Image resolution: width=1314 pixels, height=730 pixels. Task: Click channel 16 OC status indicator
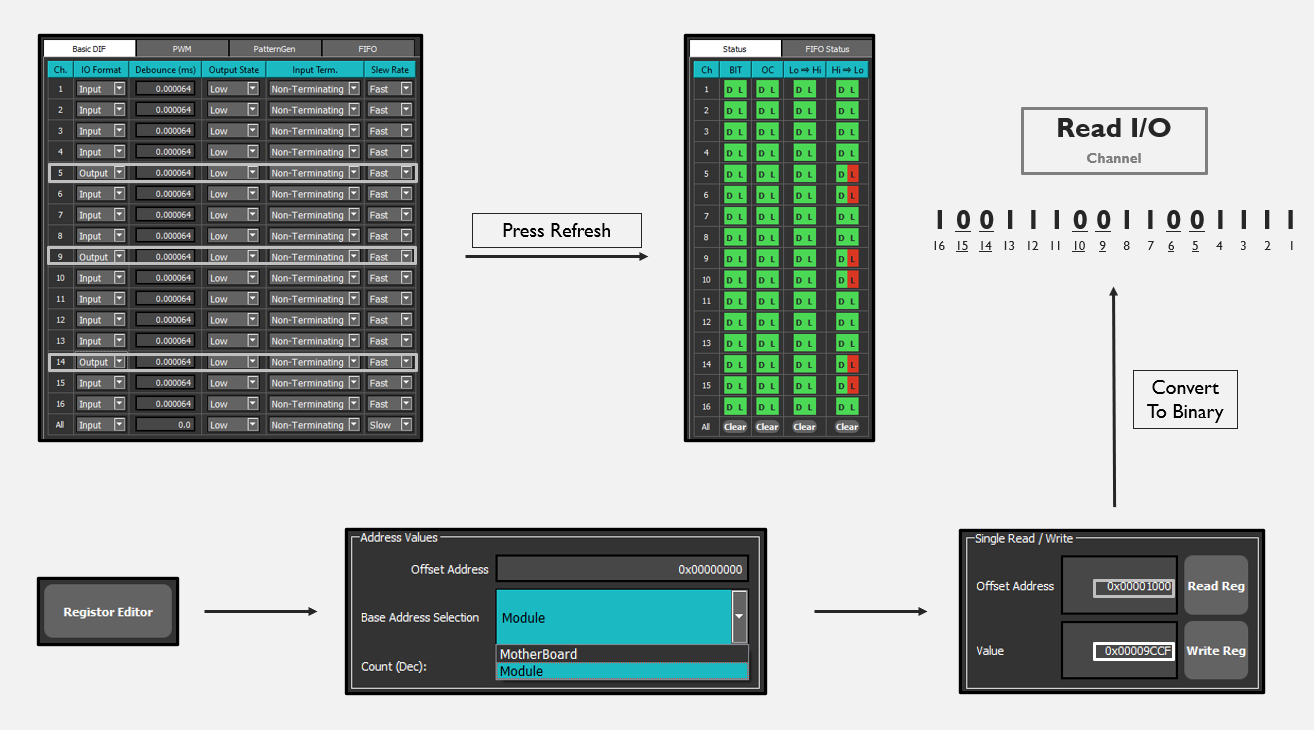[x=767, y=406]
